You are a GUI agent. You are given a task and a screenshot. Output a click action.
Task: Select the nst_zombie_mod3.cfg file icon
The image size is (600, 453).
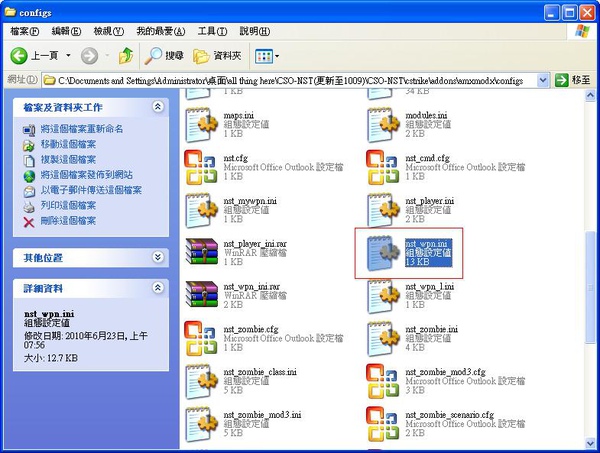coord(383,381)
